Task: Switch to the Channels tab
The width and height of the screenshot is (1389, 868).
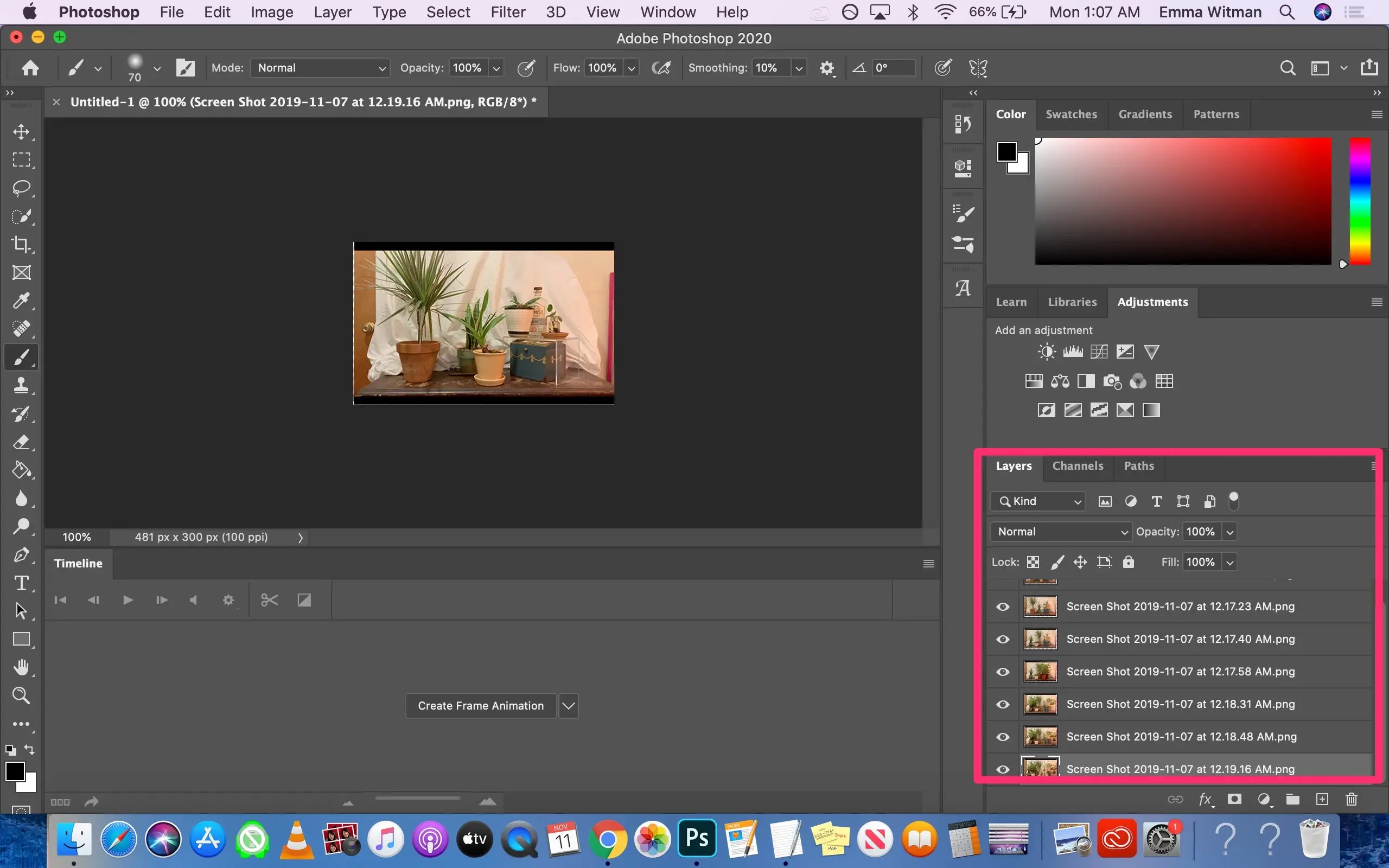Action: pyautogui.click(x=1078, y=465)
